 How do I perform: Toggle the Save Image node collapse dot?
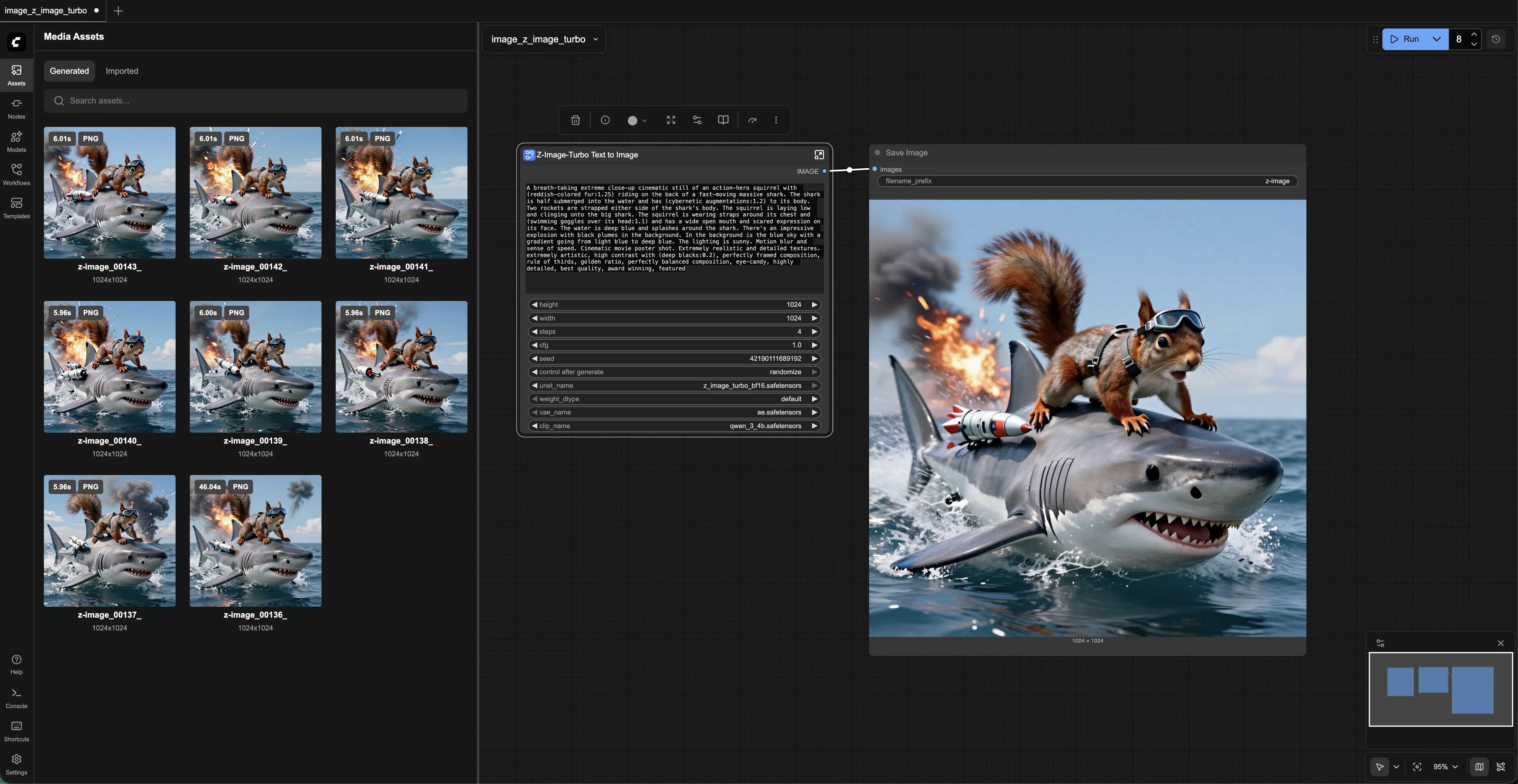[x=877, y=152]
